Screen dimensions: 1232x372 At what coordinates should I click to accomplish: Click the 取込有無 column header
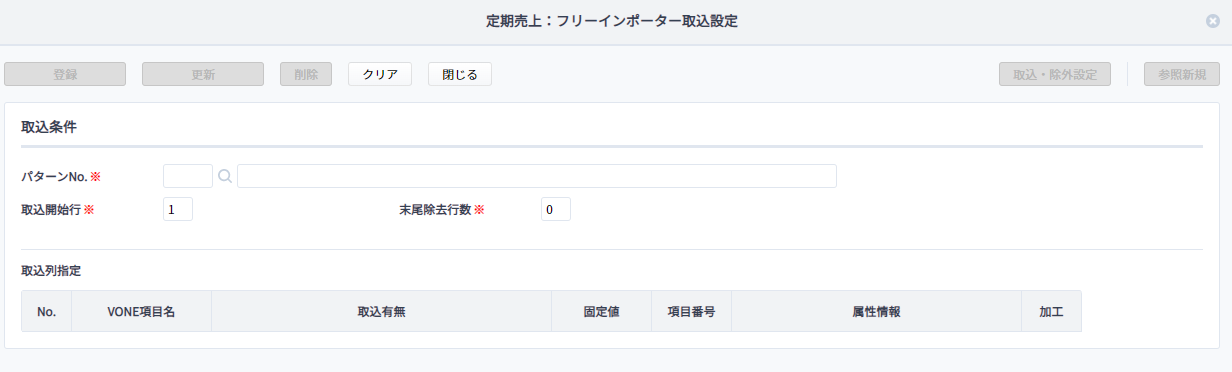[381, 311]
